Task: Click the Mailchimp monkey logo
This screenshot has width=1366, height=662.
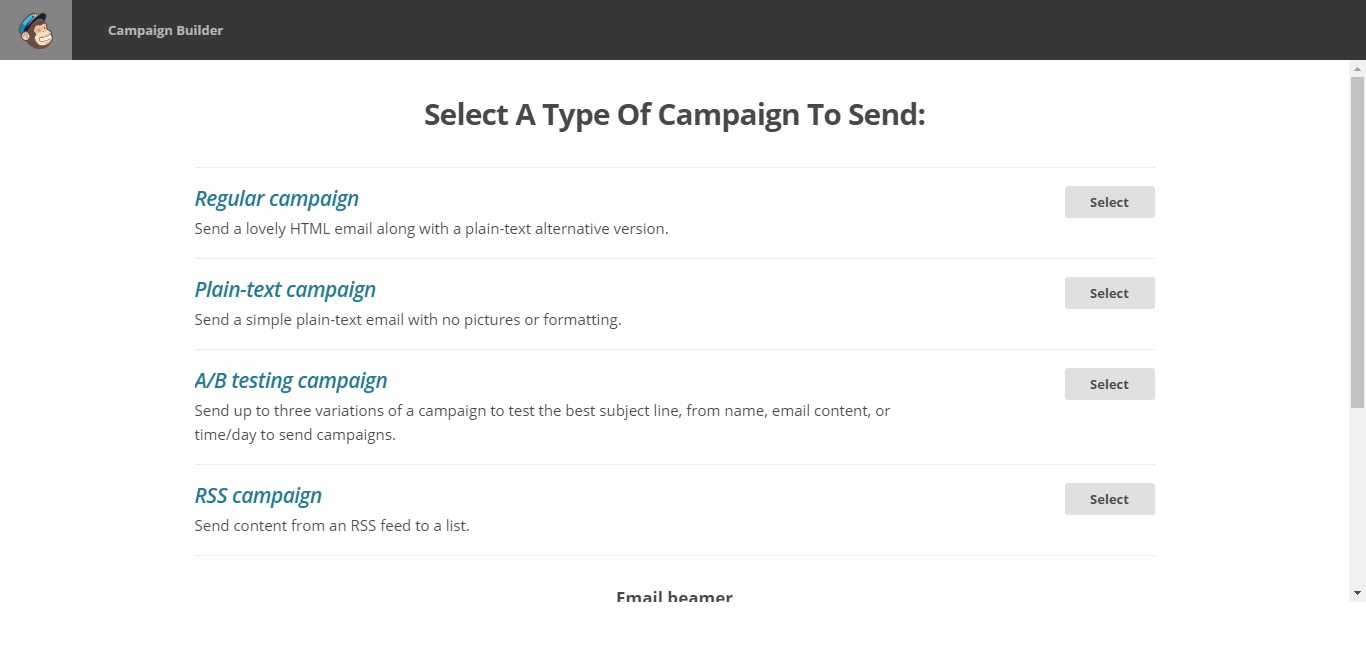Action: (x=36, y=30)
